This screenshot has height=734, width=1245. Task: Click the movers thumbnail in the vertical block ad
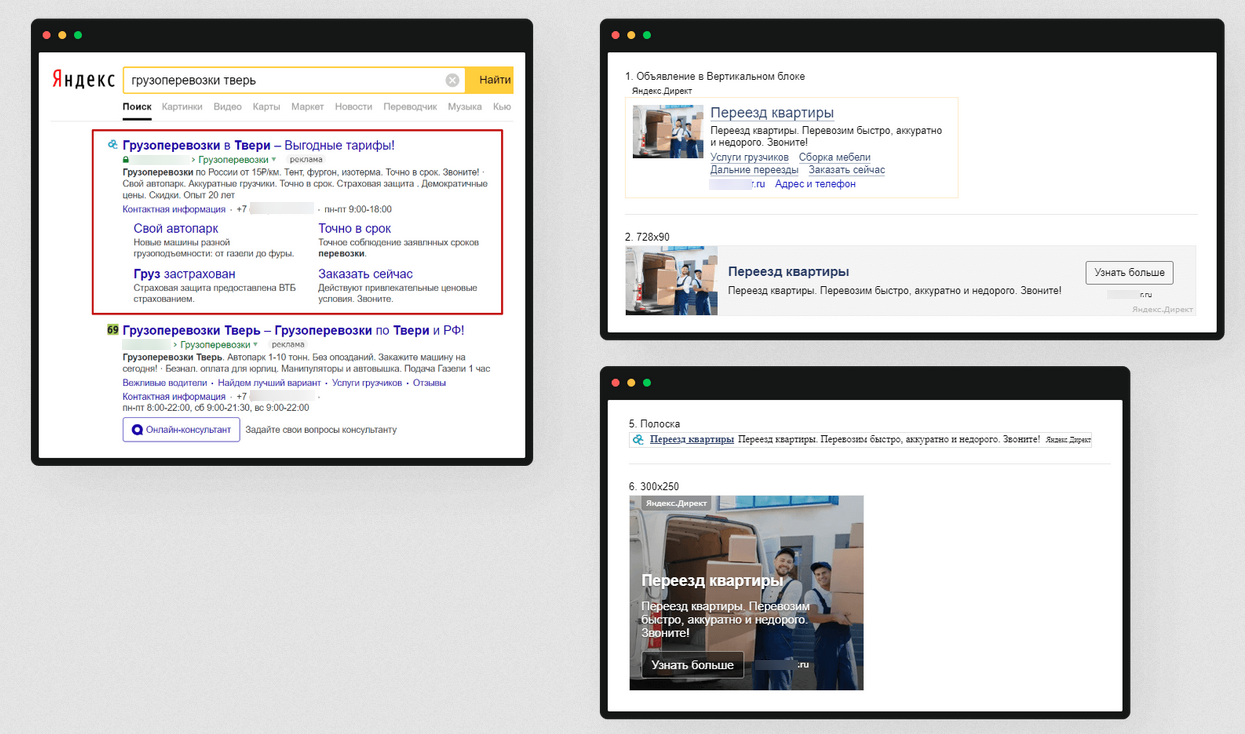click(668, 132)
